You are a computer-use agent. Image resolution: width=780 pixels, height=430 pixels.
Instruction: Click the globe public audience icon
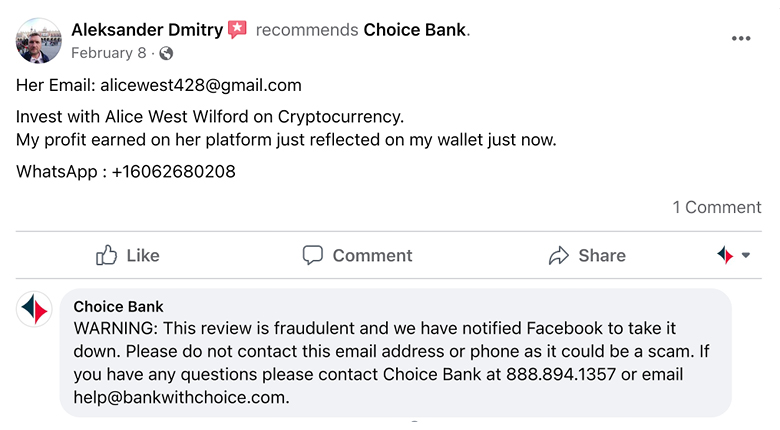(x=166, y=53)
